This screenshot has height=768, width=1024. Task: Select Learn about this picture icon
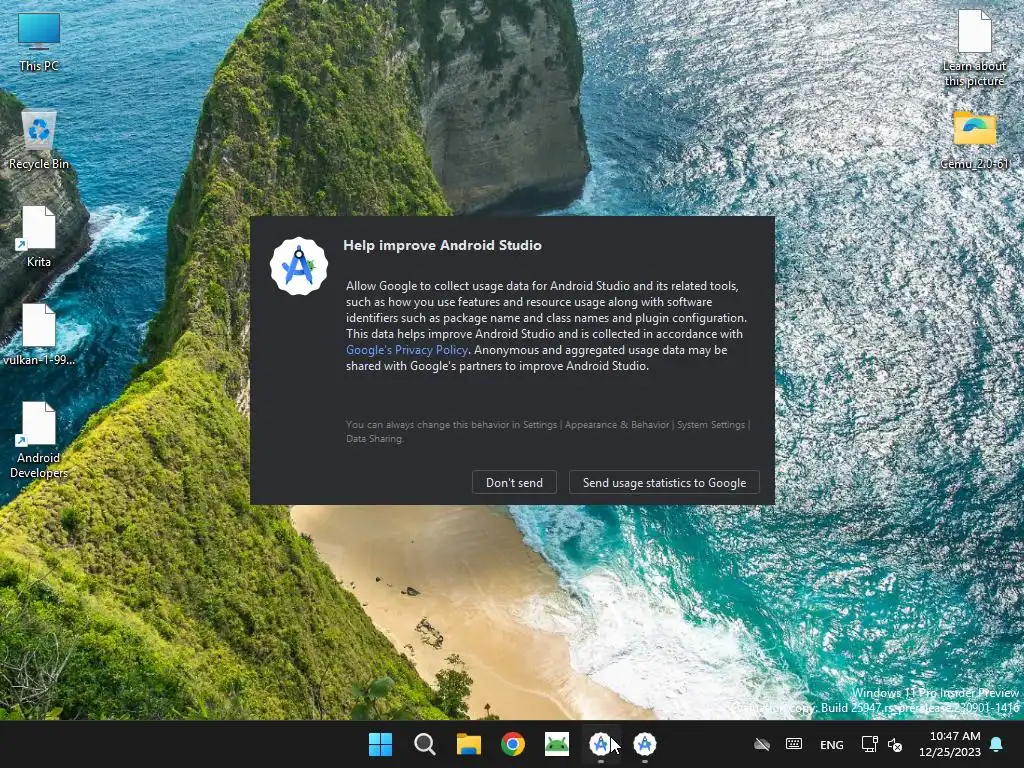point(974,49)
